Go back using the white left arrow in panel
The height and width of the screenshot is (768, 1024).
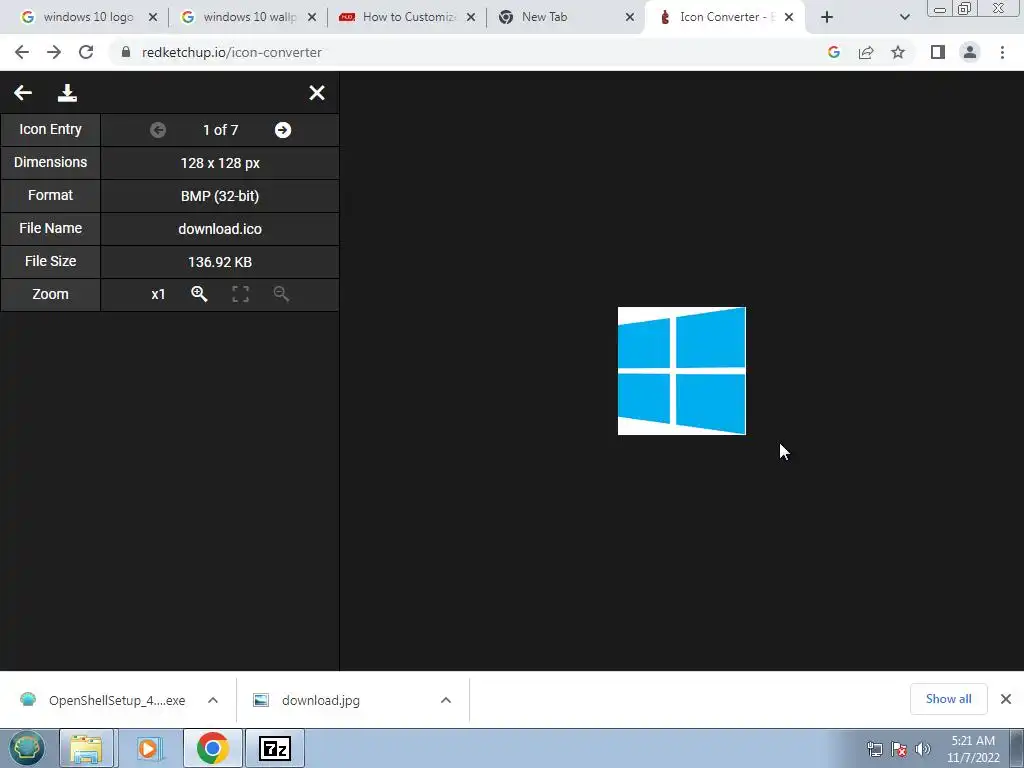pyautogui.click(x=23, y=93)
